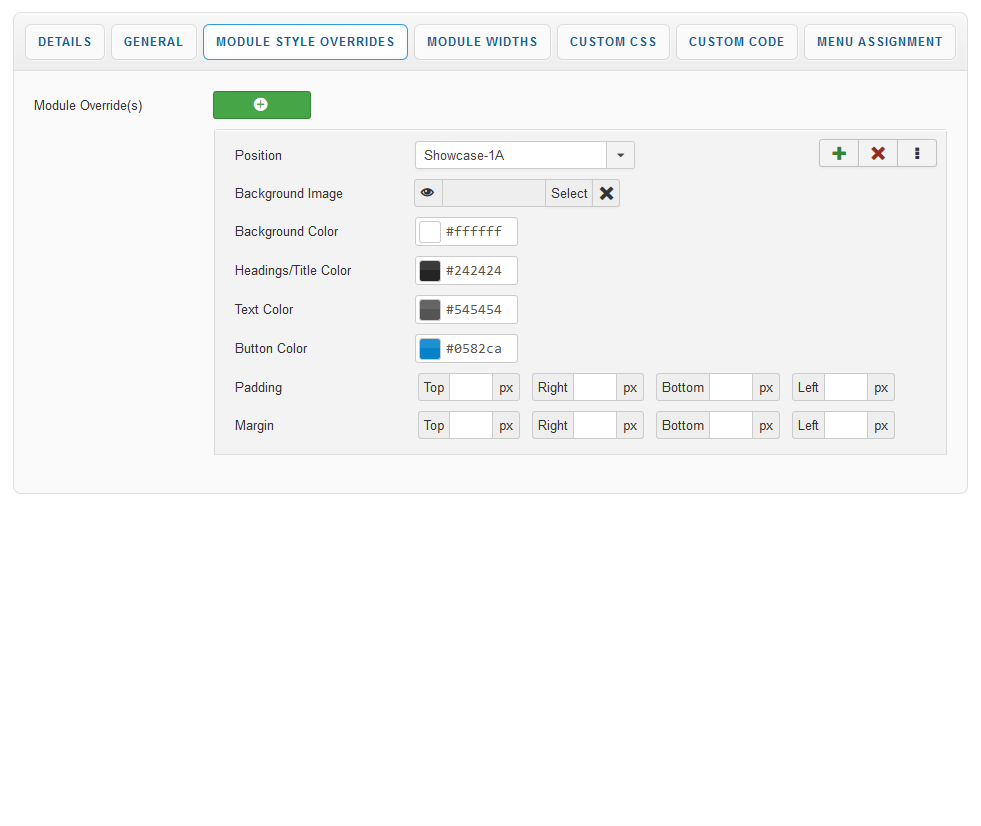Open the Custom CSS tab
Image resolution: width=981 pixels, height=826 pixels.
tap(613, 42)
